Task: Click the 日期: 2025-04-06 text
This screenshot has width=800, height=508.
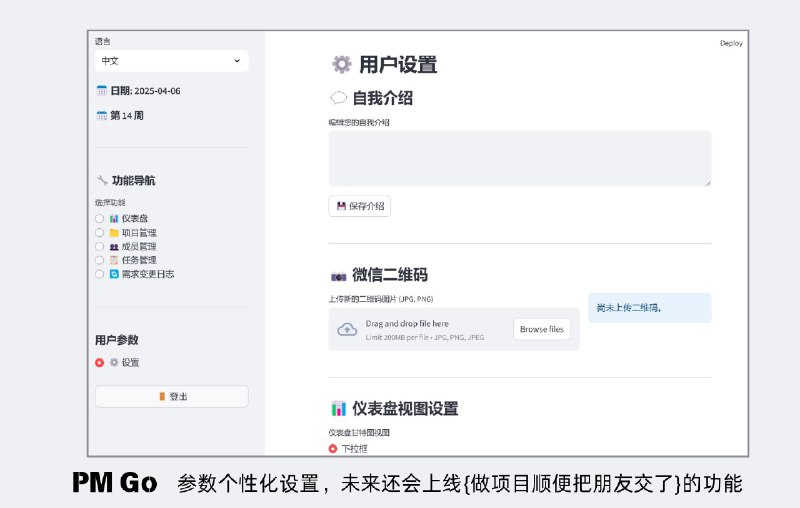Action: tap(145, 91)
